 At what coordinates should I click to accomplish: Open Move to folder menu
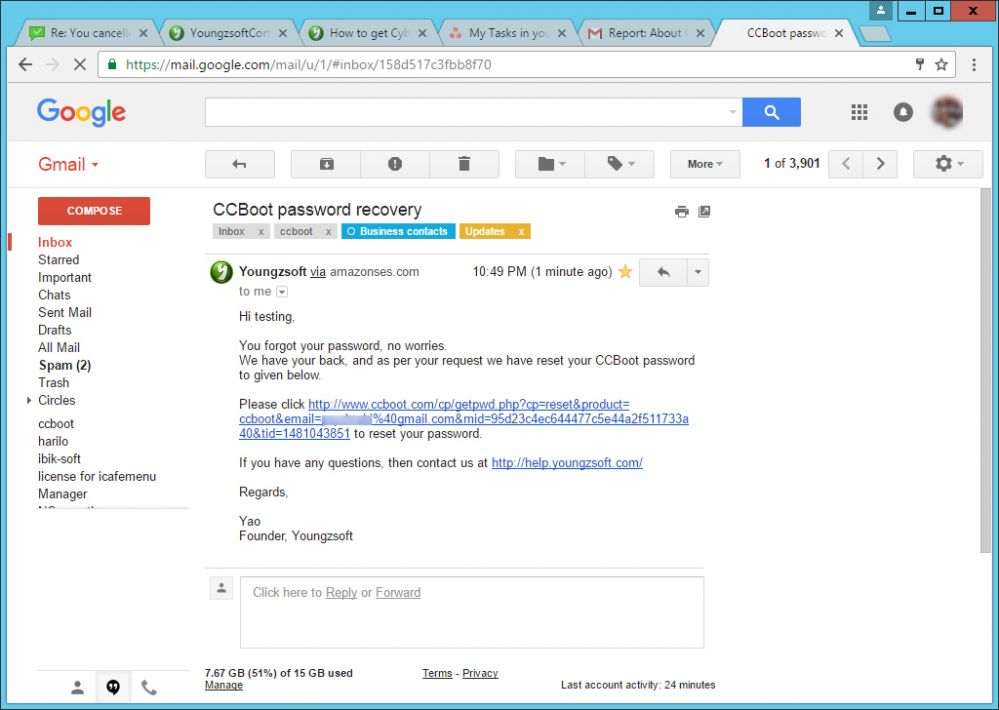click(550, 164)
